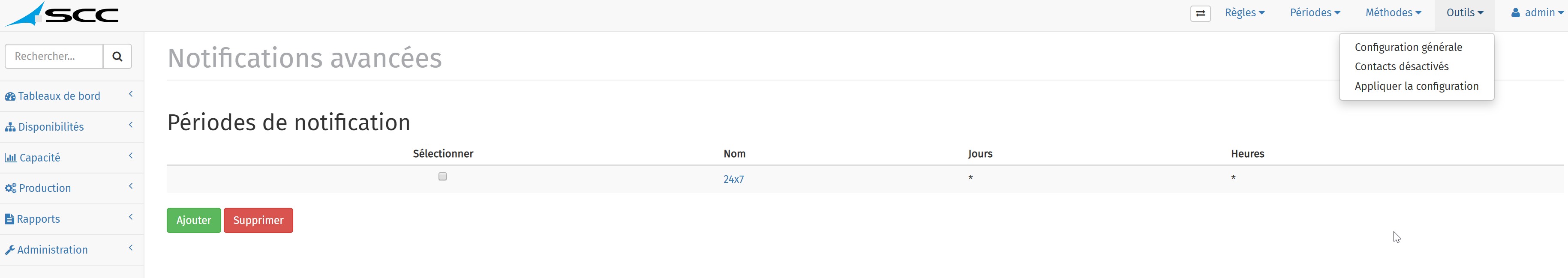The height and width of the screenshot is (278, 1568).
Task: Open the Méthodes dropdown menu
Action: [1393, 13]
